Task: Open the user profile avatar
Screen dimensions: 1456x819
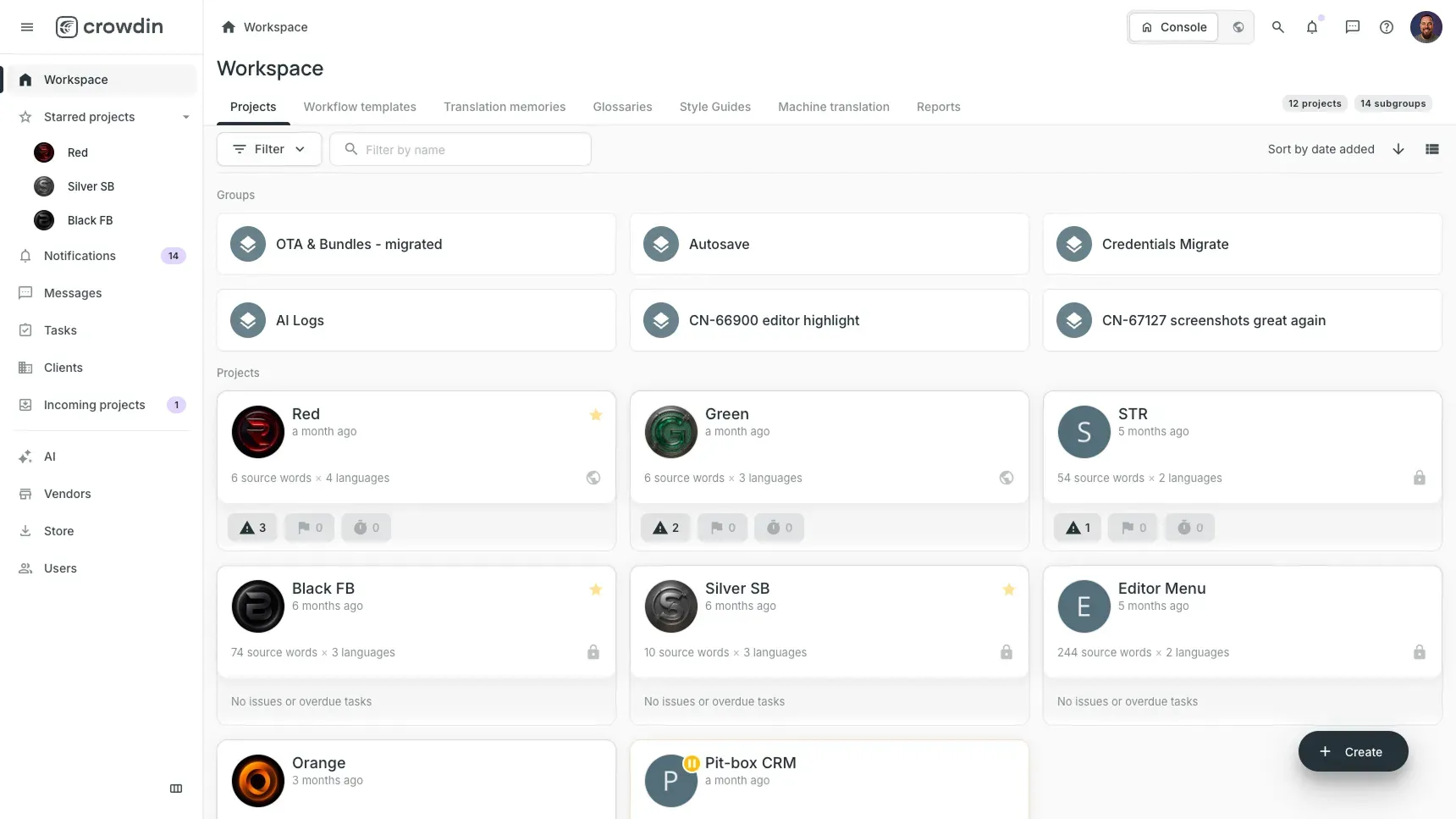Action: coord(1426,27)
